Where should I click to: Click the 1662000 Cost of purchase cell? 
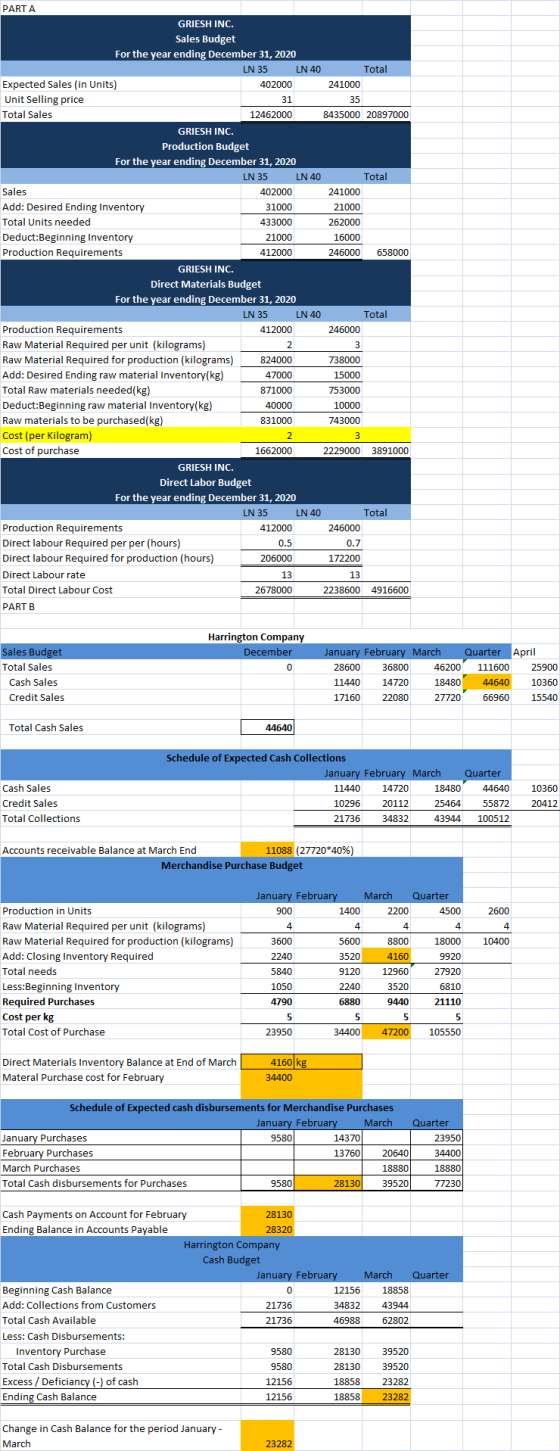point(273,450)
